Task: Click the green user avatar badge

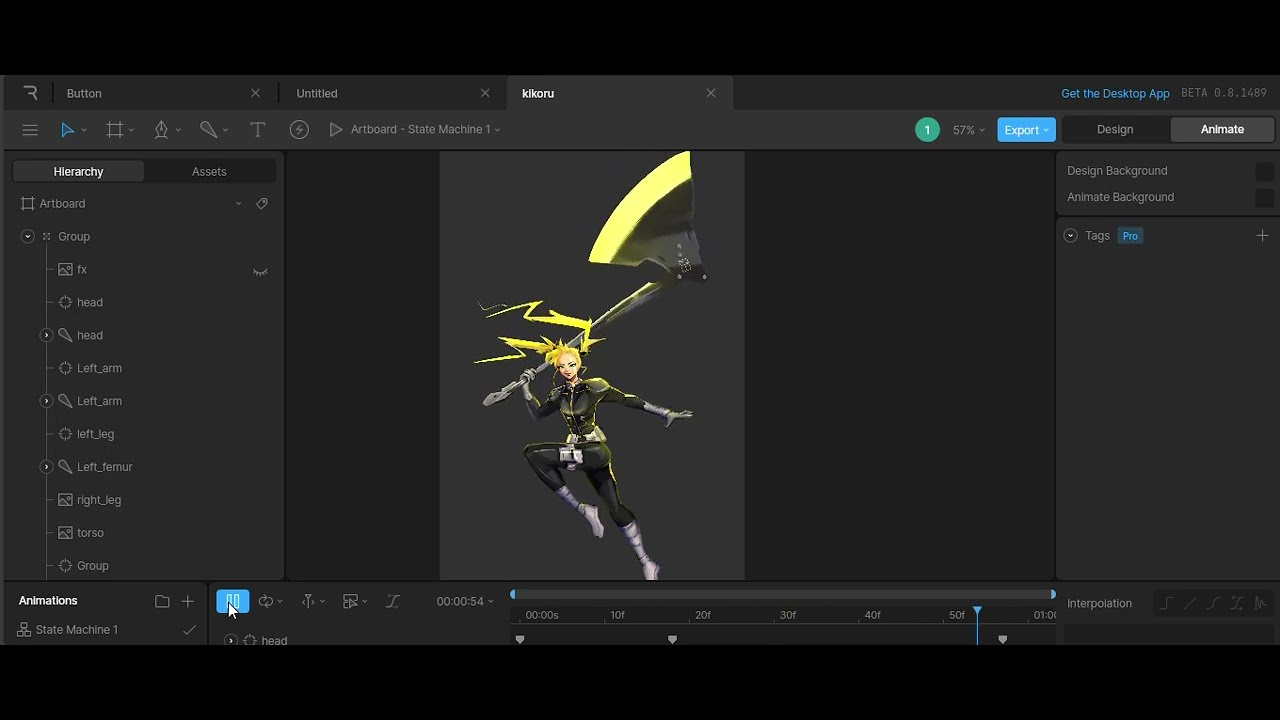Action: pos(927,130)
